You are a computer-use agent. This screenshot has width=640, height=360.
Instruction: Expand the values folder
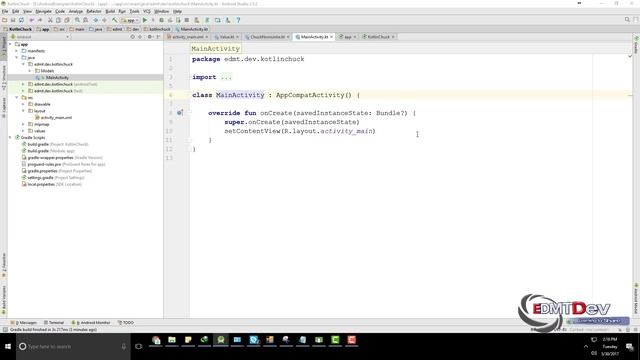(x=23, y=131)
